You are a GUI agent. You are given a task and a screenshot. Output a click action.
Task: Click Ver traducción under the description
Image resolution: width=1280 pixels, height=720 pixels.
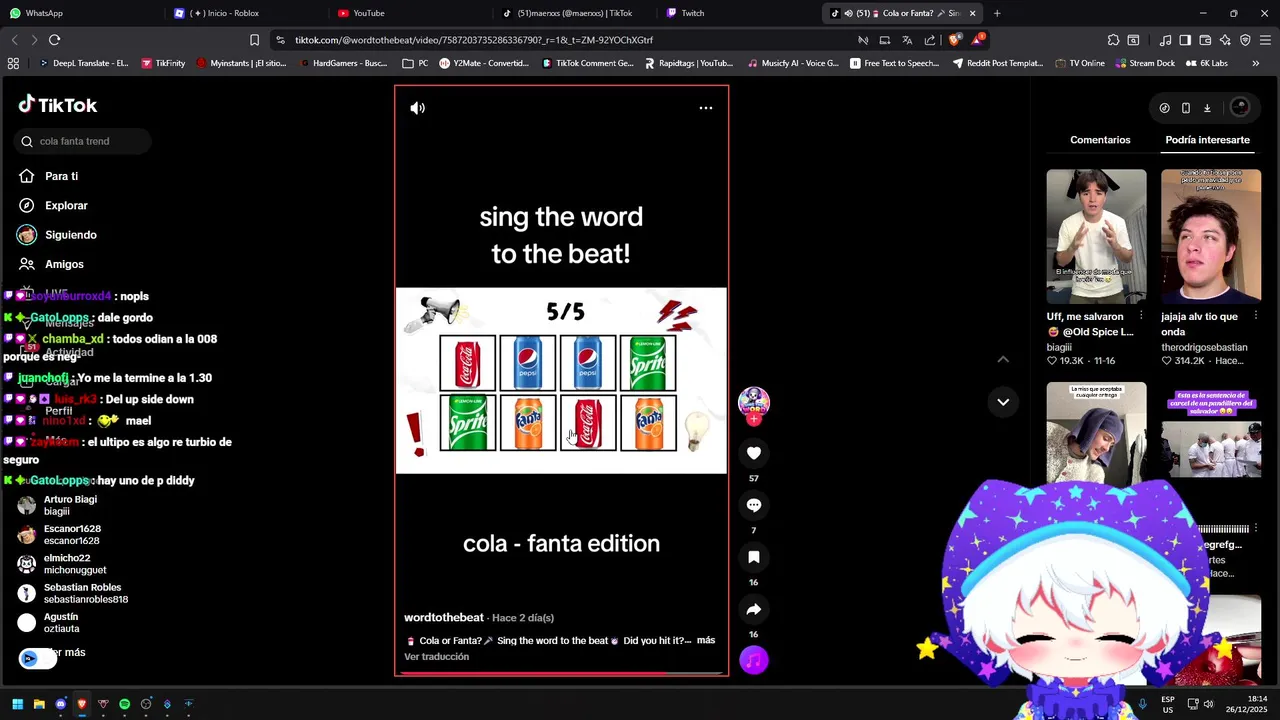(436, 657)
